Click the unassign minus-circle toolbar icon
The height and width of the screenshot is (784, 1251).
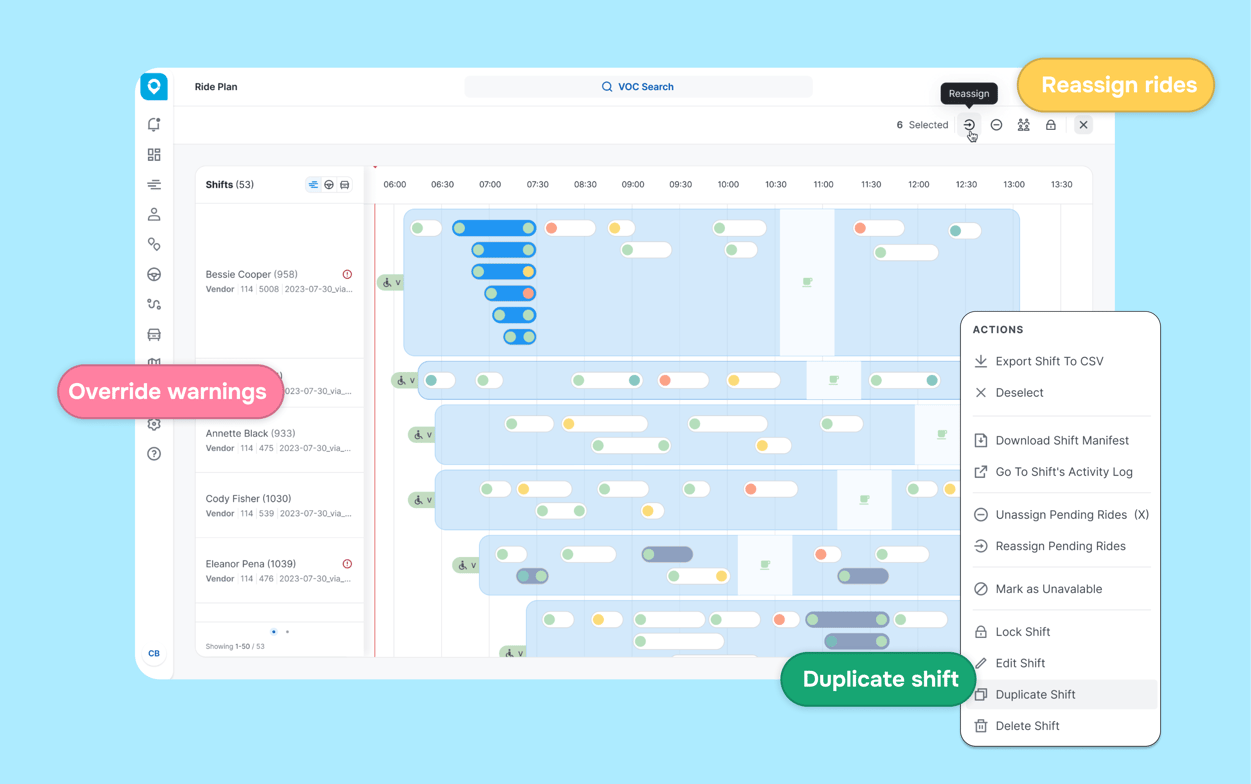pos(996,125)
